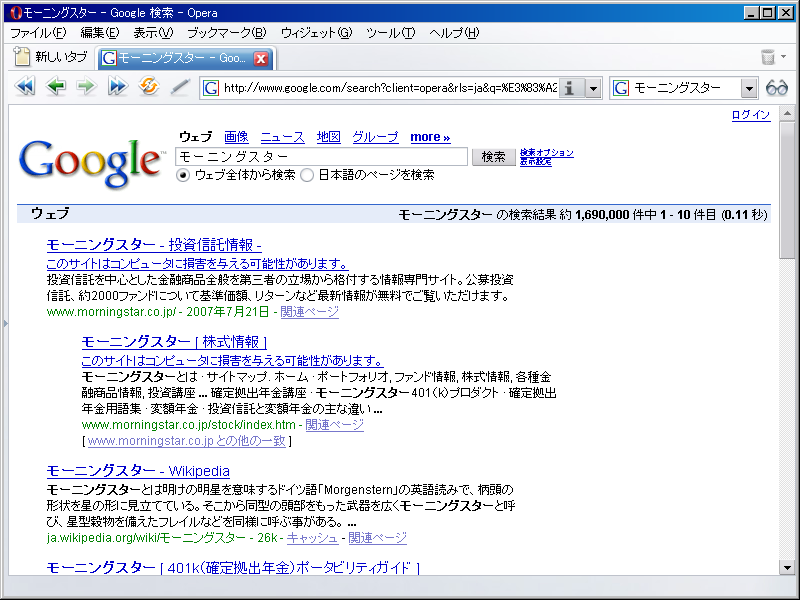
Task: Click www.morningstar.co.jp との他の一致 link
Action: pyautogui.click(x=187, y=441)
